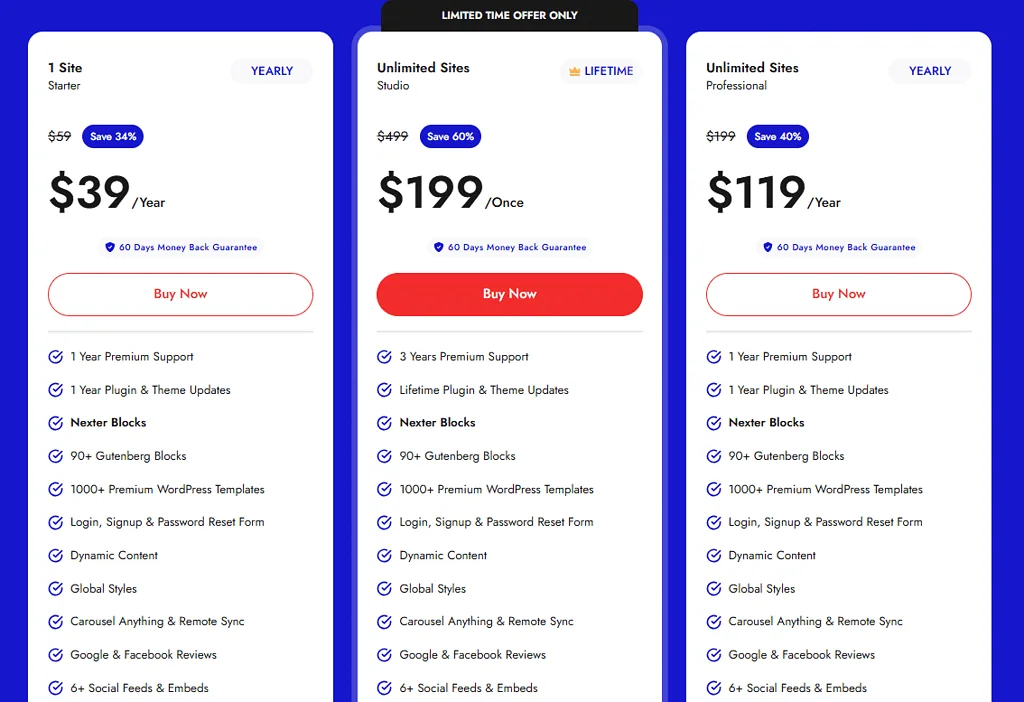
Task: Click shield icon in Professional money-back guarantee
Action: click(x=768, y=247)
